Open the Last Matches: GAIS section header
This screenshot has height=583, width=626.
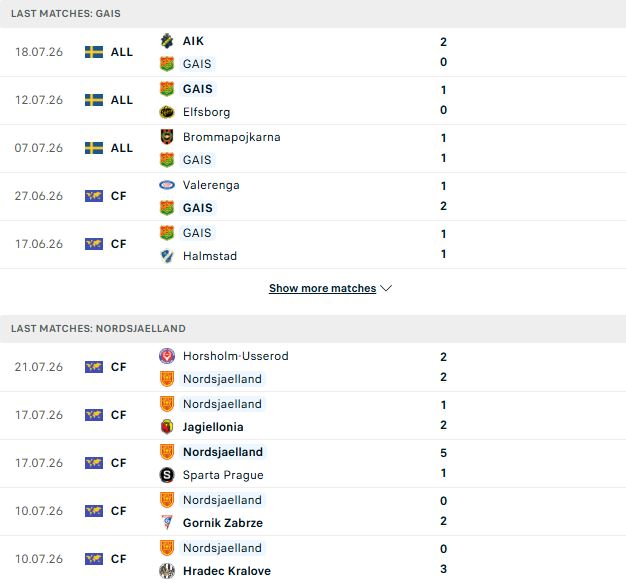313,14
